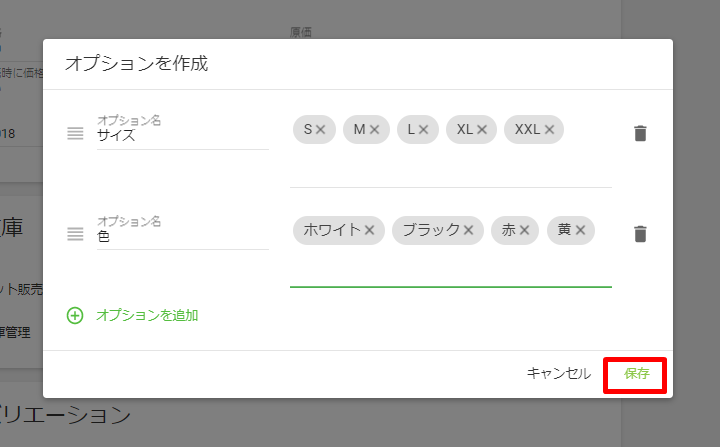Image resolution: width=720 pixels, height=447 pixels.
Task: Click the 保存 button
Action: 636,373
